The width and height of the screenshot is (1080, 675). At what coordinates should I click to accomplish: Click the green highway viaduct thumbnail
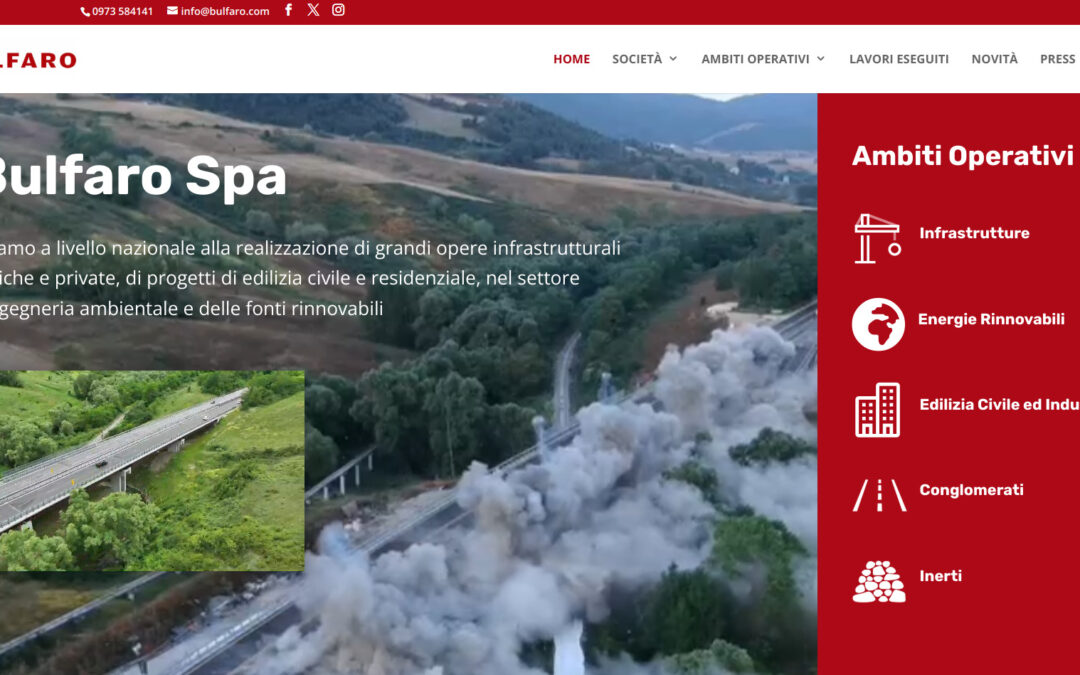[152, 470]
